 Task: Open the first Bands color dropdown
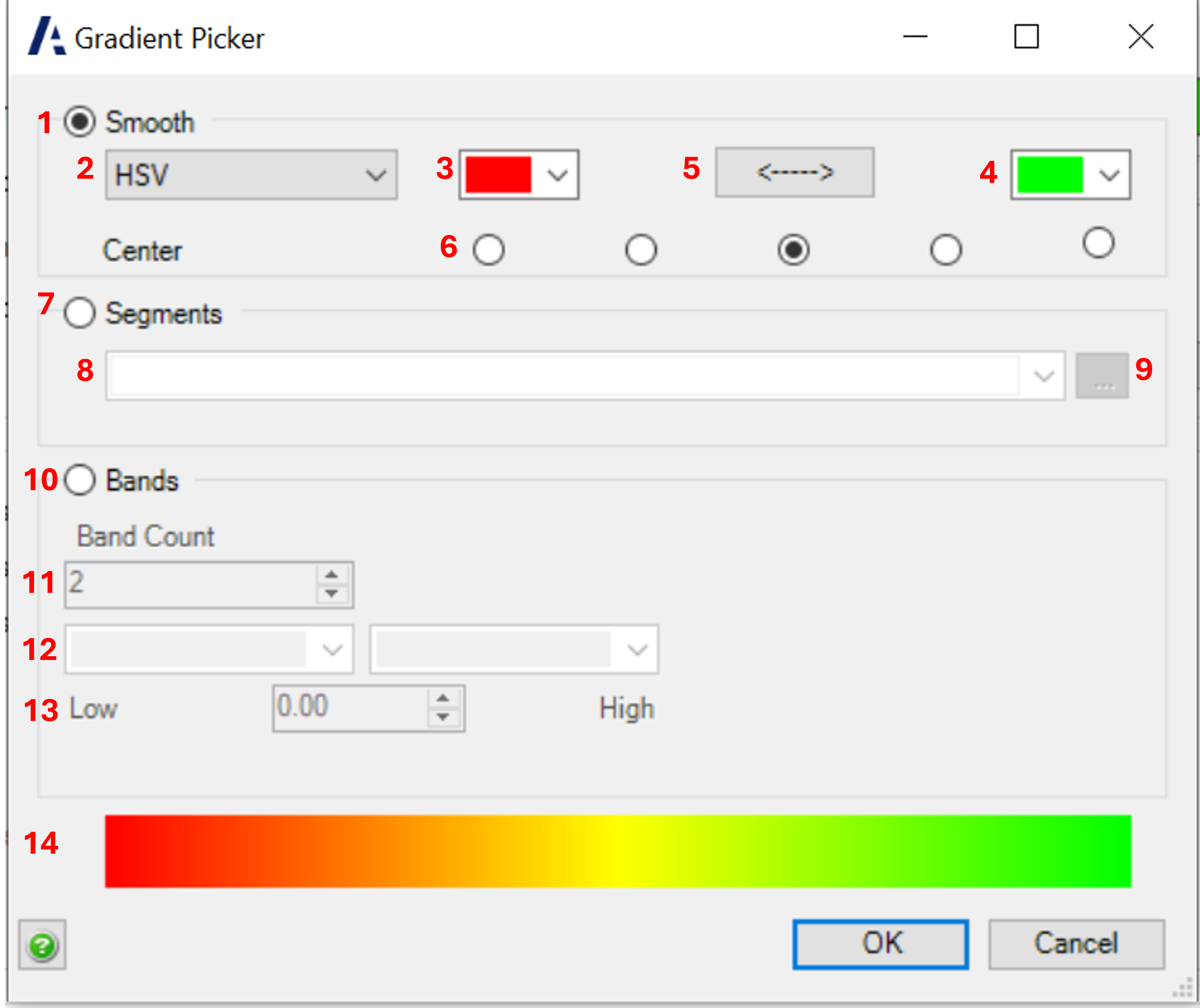point(209,650)
